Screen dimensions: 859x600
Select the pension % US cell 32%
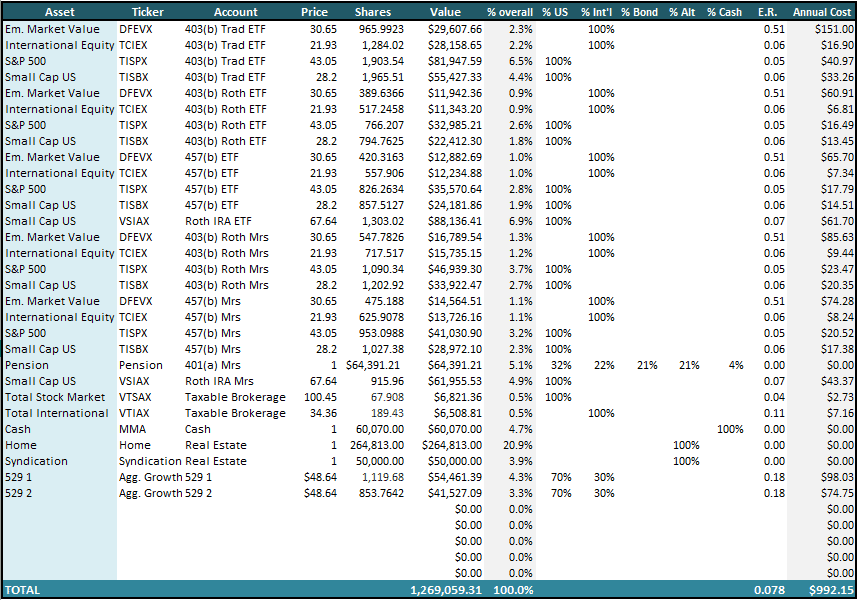561,365
